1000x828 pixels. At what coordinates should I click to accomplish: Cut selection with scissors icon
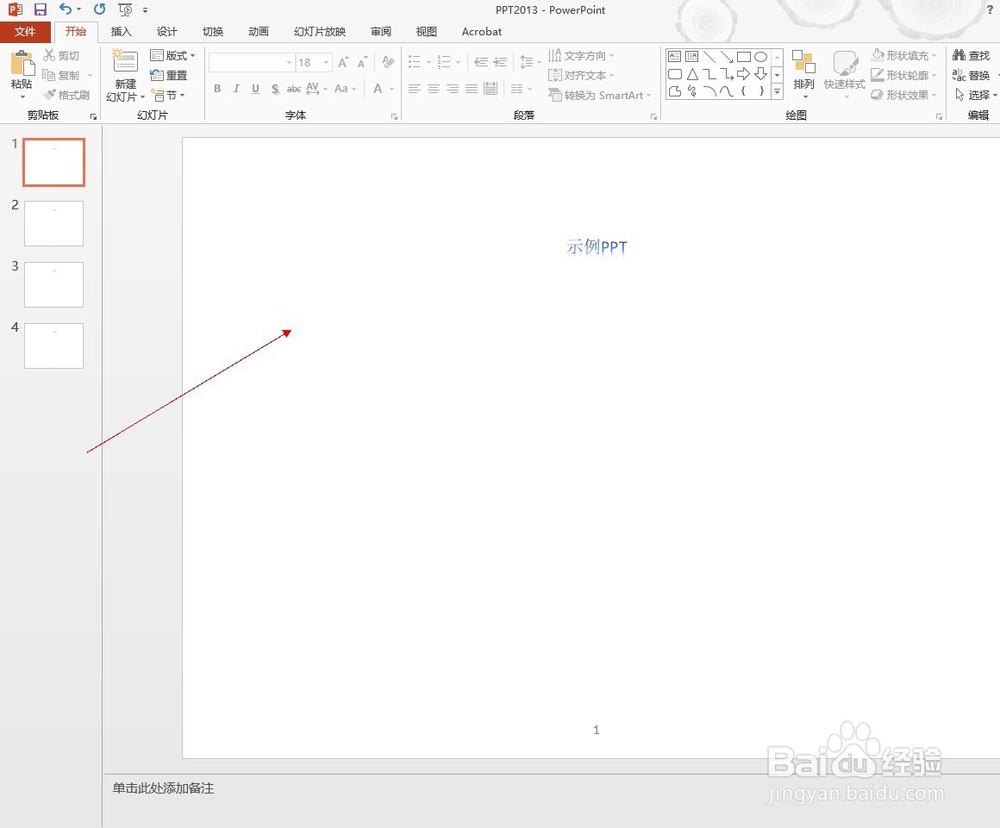[61, 55]
